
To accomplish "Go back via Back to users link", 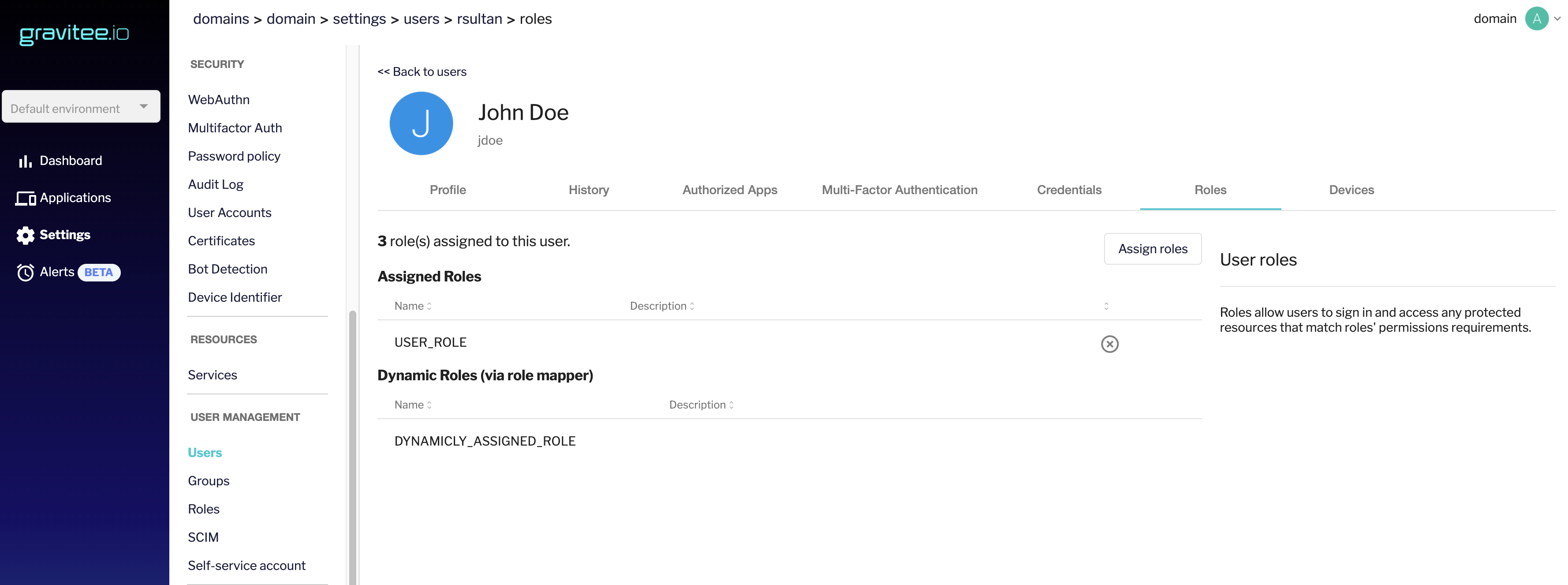I will coord(422,72).
